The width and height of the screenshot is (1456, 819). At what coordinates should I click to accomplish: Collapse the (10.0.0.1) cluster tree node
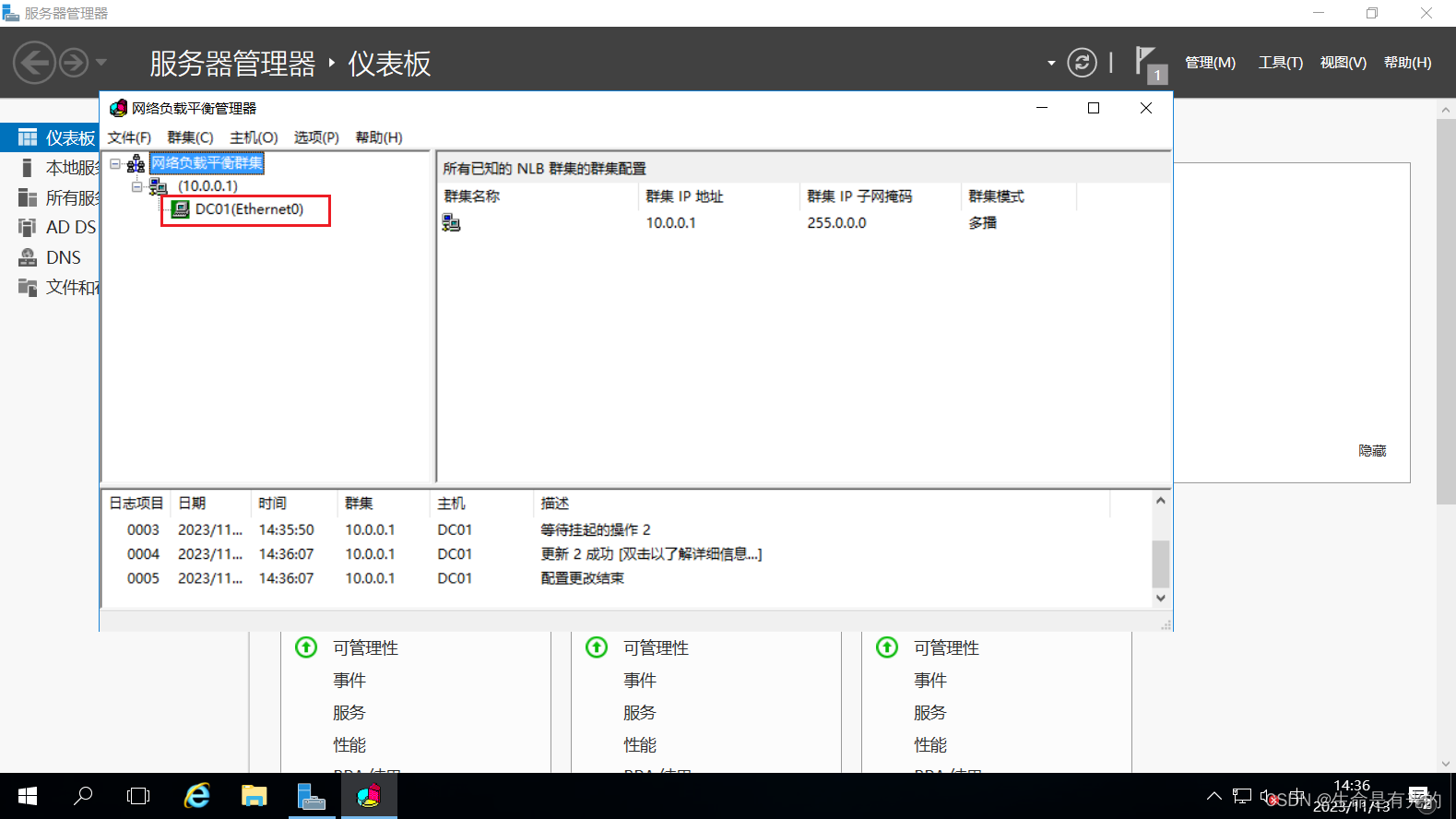tap(136, 186)
